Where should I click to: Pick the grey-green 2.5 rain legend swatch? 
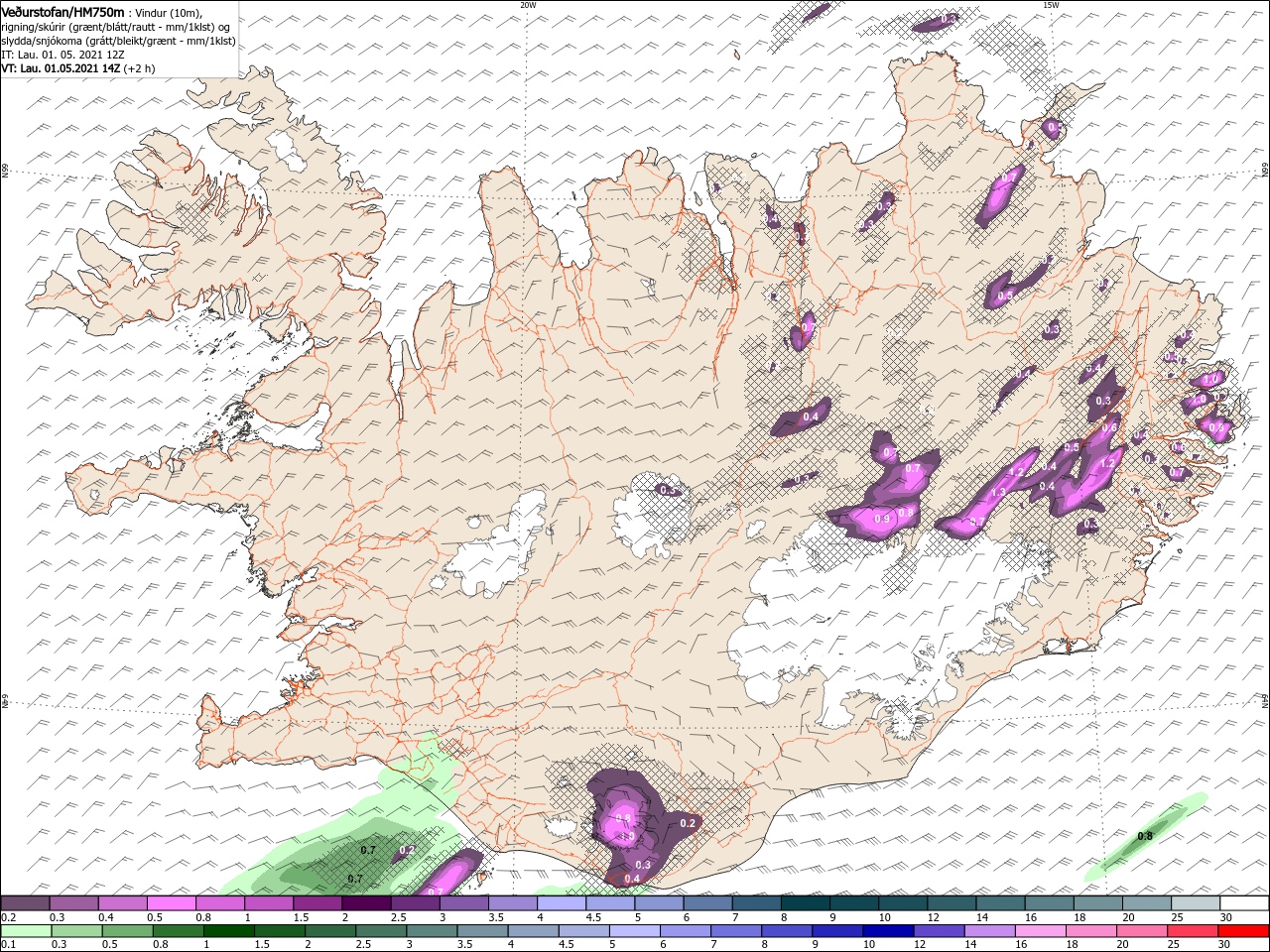click(x=380, y=931)
